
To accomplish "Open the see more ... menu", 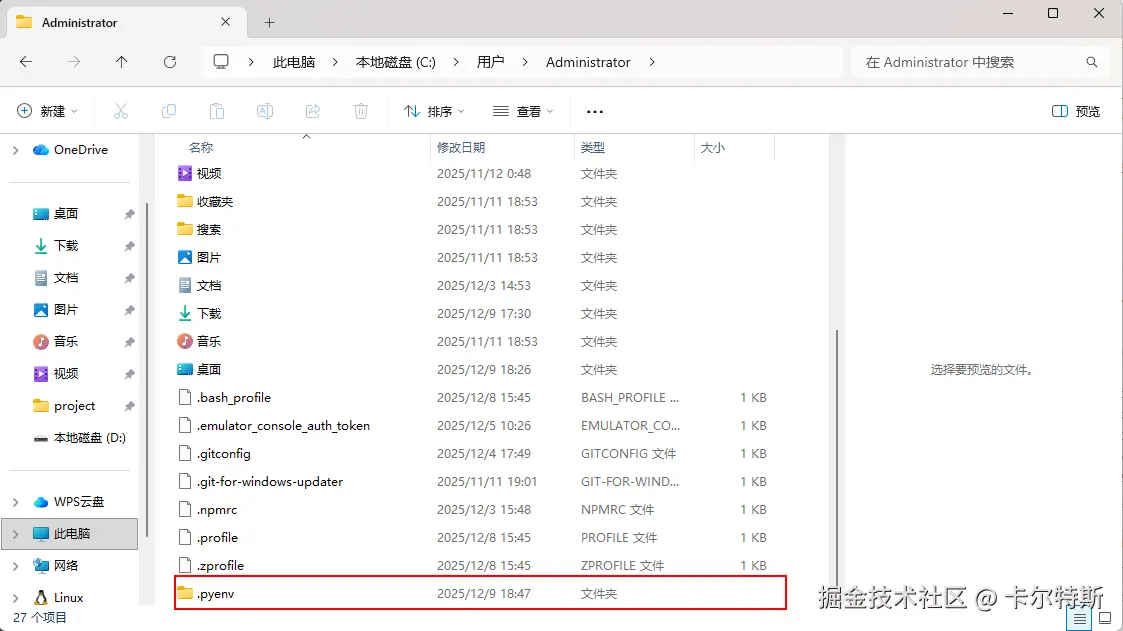I will click(x=595, y=111).
